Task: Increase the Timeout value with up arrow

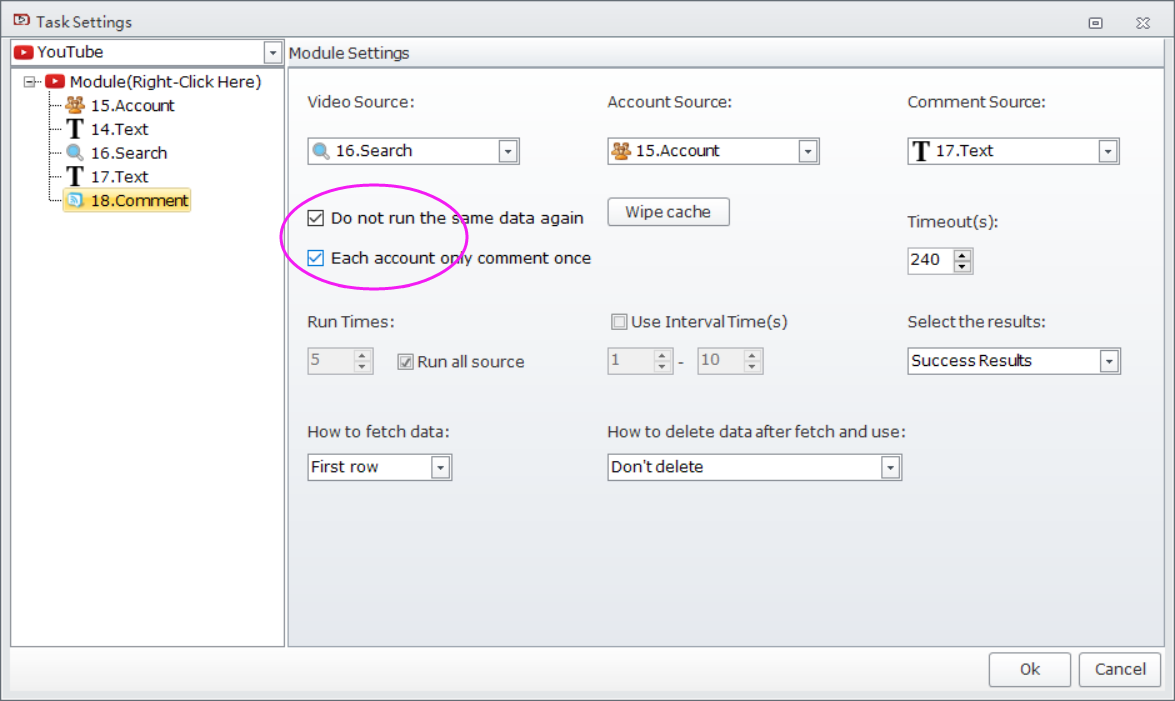Action: point(962,255)
